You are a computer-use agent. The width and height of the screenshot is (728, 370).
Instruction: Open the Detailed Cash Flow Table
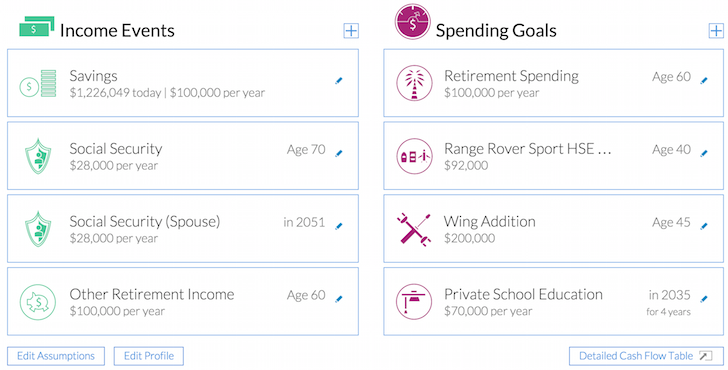coord(646,356)
